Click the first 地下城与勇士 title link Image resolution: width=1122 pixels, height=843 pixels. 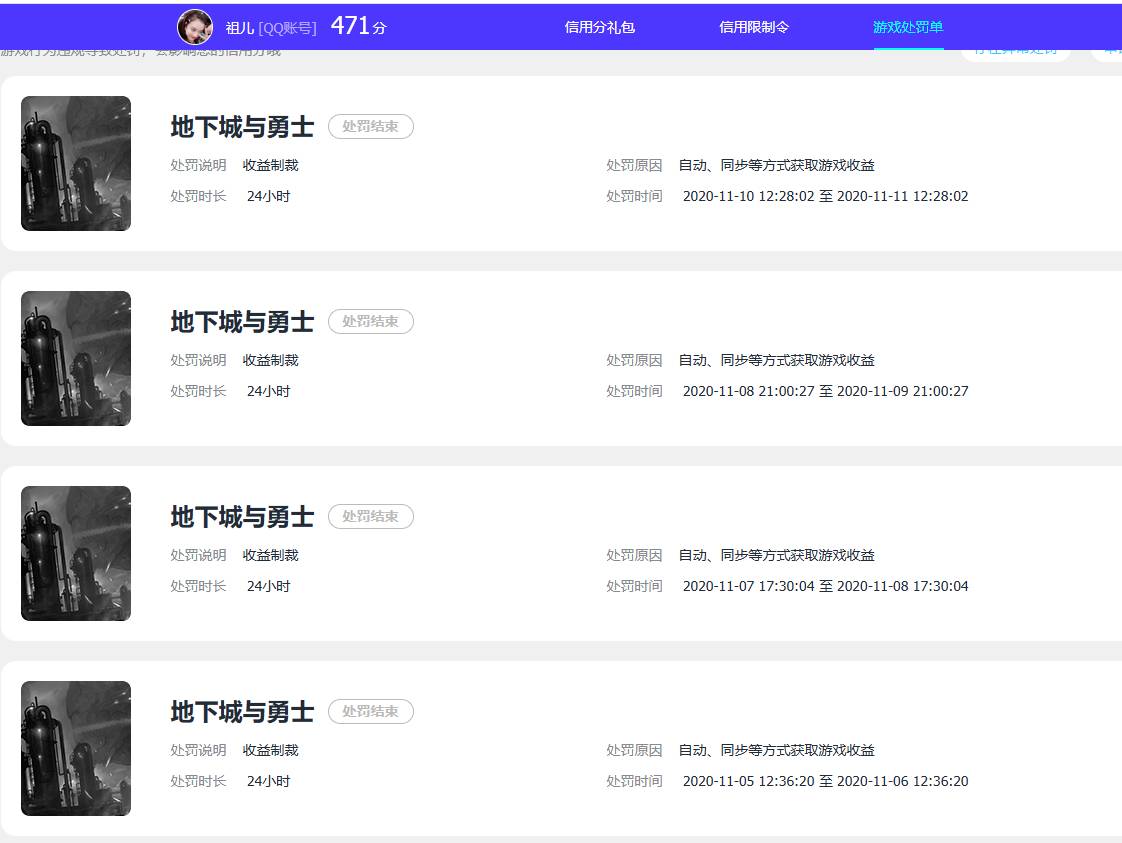(x=242, y=127)
